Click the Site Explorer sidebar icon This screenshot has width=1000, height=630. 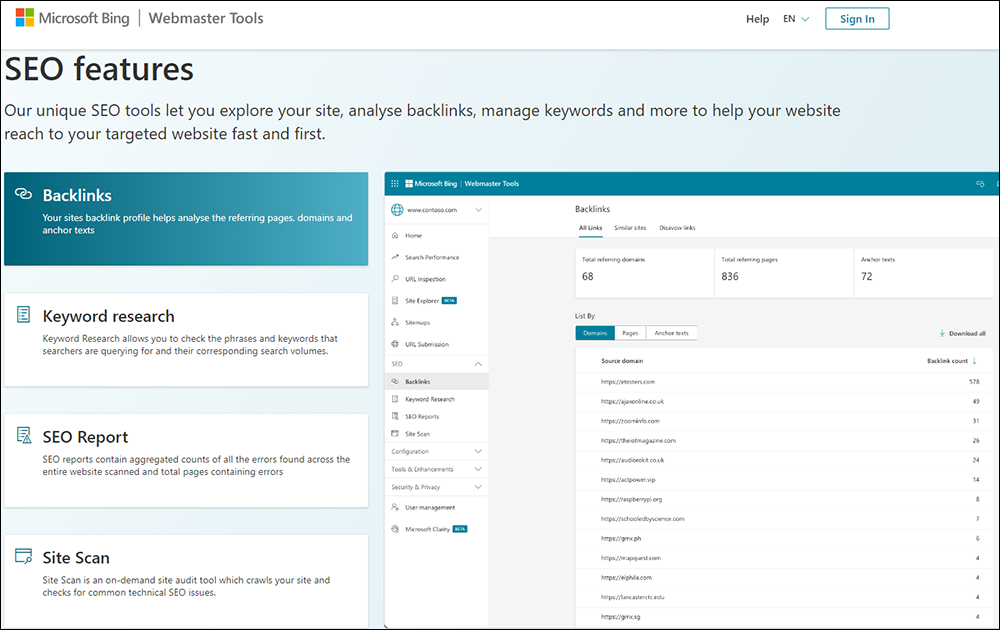click(x=395, y=300)
